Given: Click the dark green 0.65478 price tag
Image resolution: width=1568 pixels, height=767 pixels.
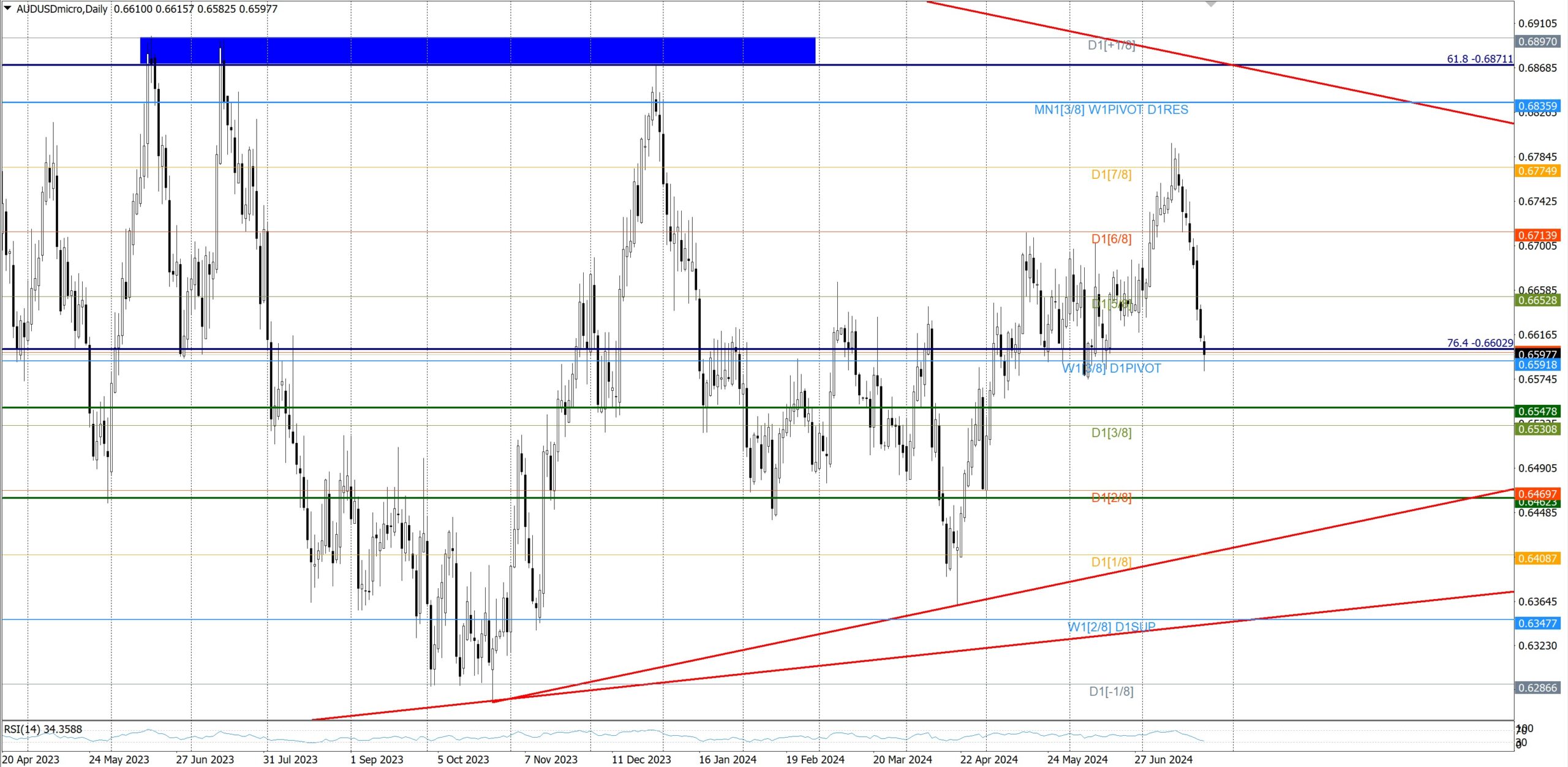Looking at the screenshot, I should (x=1537, y=411).
